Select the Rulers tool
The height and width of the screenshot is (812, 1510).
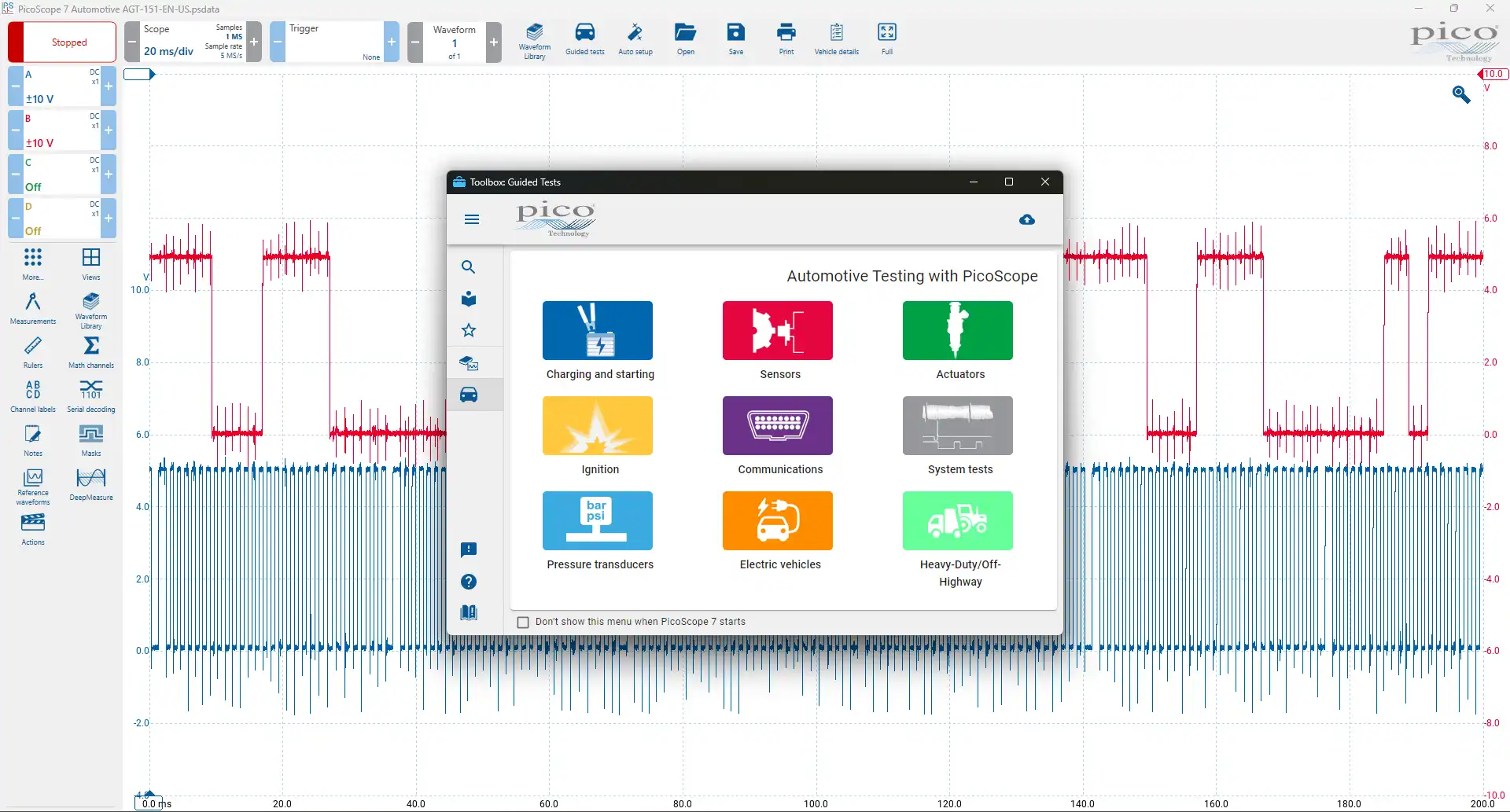pyautogui.click(x=33, y=352)
